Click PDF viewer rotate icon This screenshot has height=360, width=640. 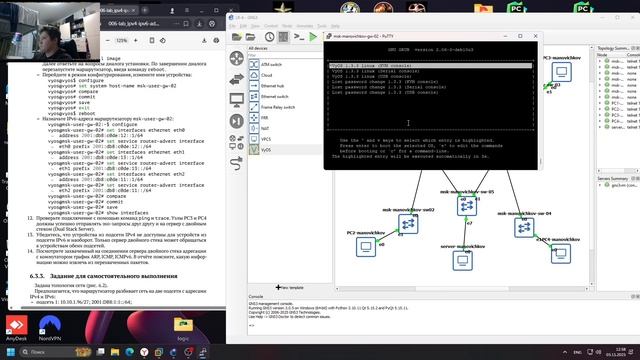[x=162, y=40]
